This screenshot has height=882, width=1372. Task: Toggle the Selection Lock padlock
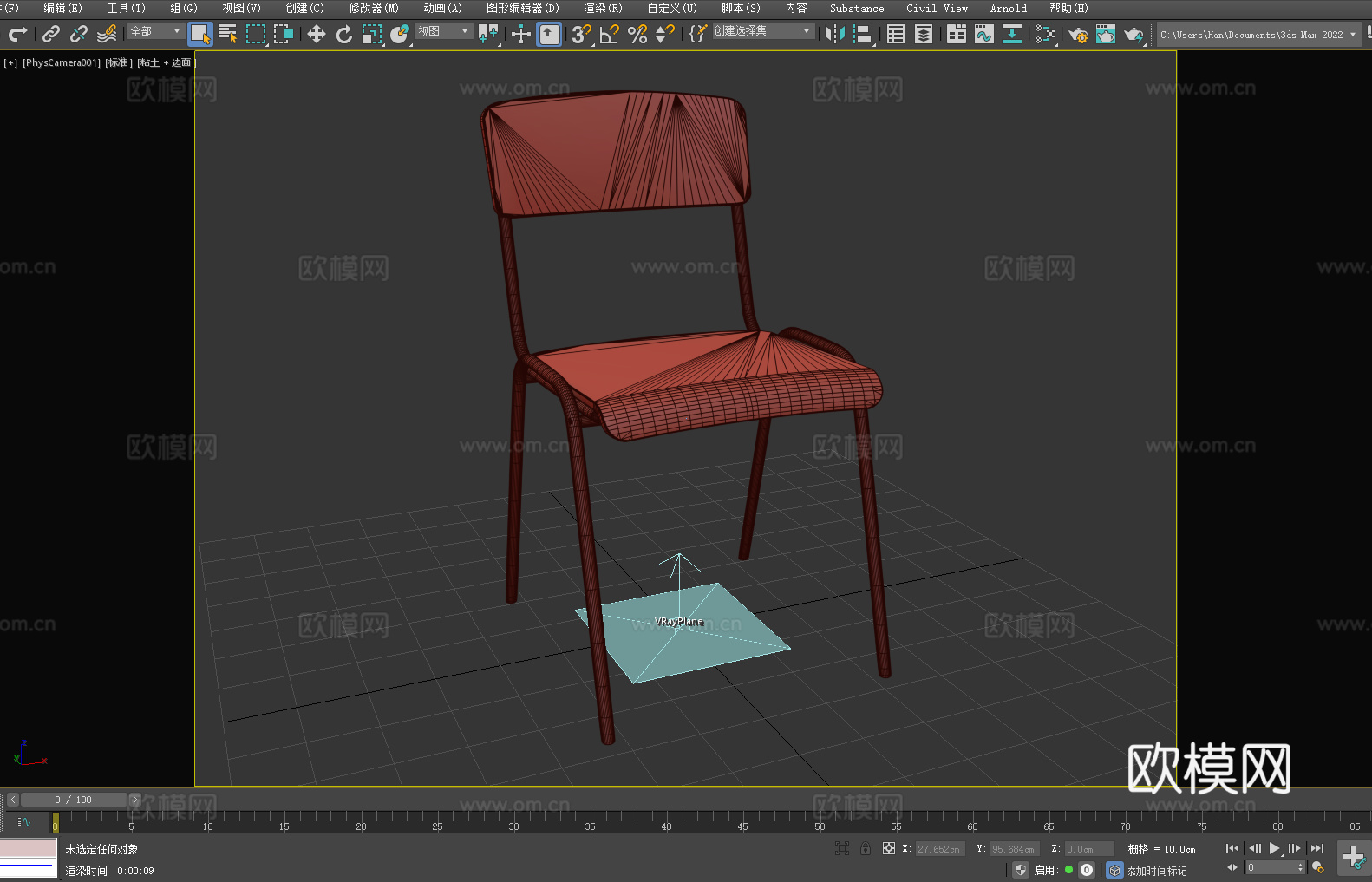pyautogui.click(x=866, y=848)
